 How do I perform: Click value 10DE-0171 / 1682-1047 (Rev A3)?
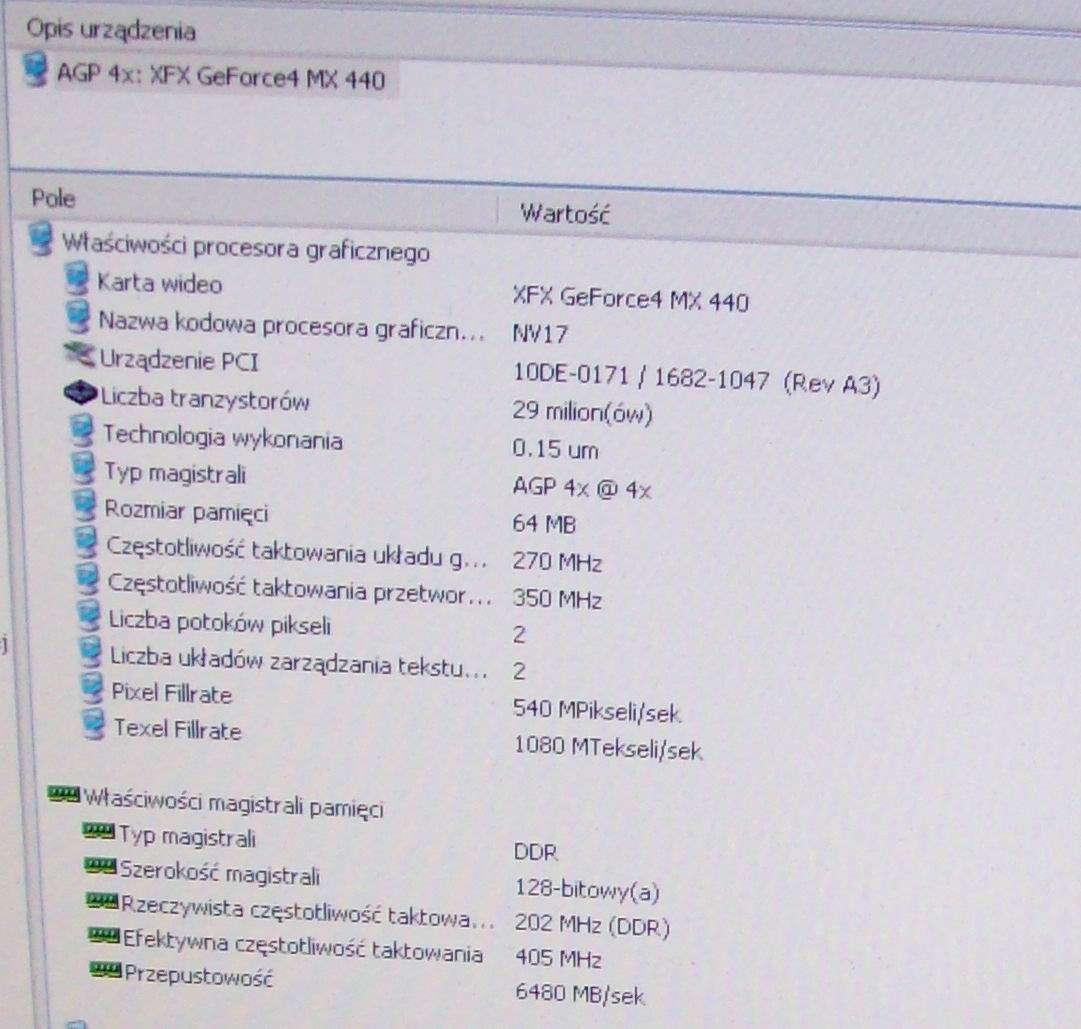pyautogui.click(x=696, y=380)
